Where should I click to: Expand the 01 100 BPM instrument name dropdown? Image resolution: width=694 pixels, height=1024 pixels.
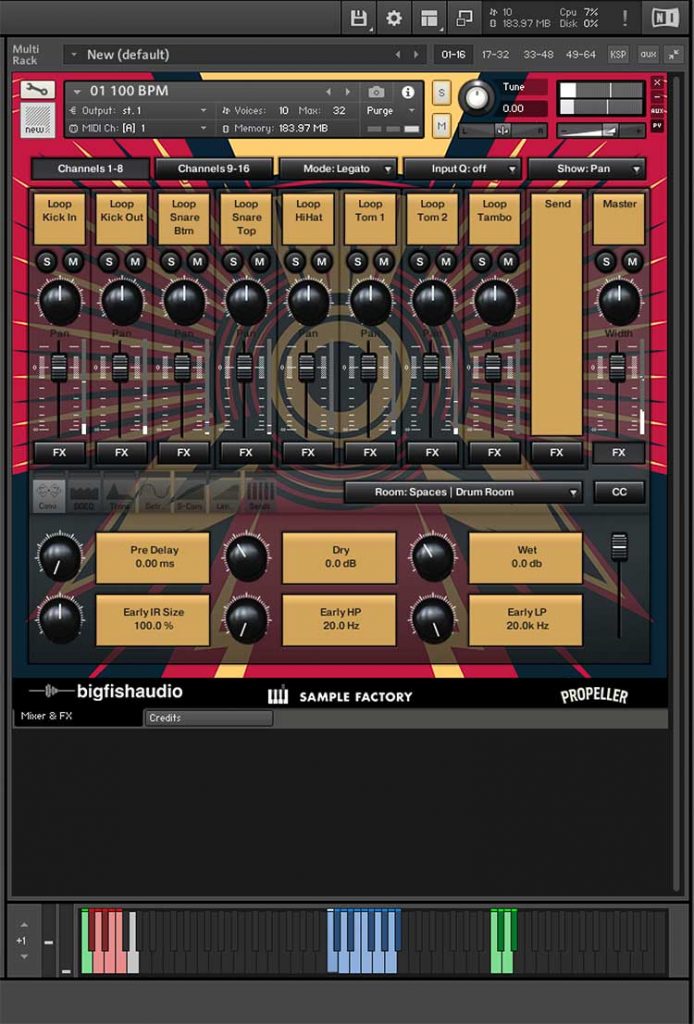77,91
